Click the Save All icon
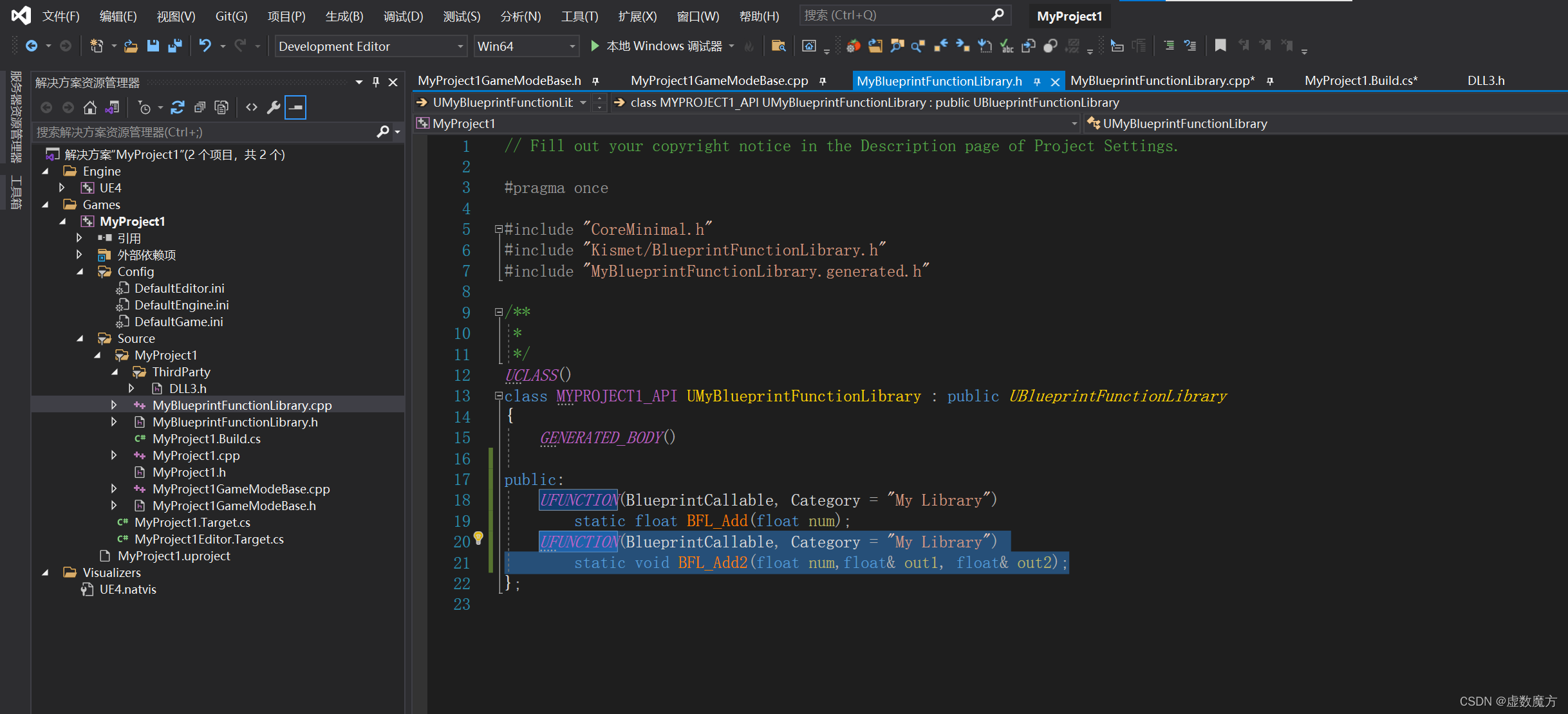Screen dimensions: 1568x714 174,46
